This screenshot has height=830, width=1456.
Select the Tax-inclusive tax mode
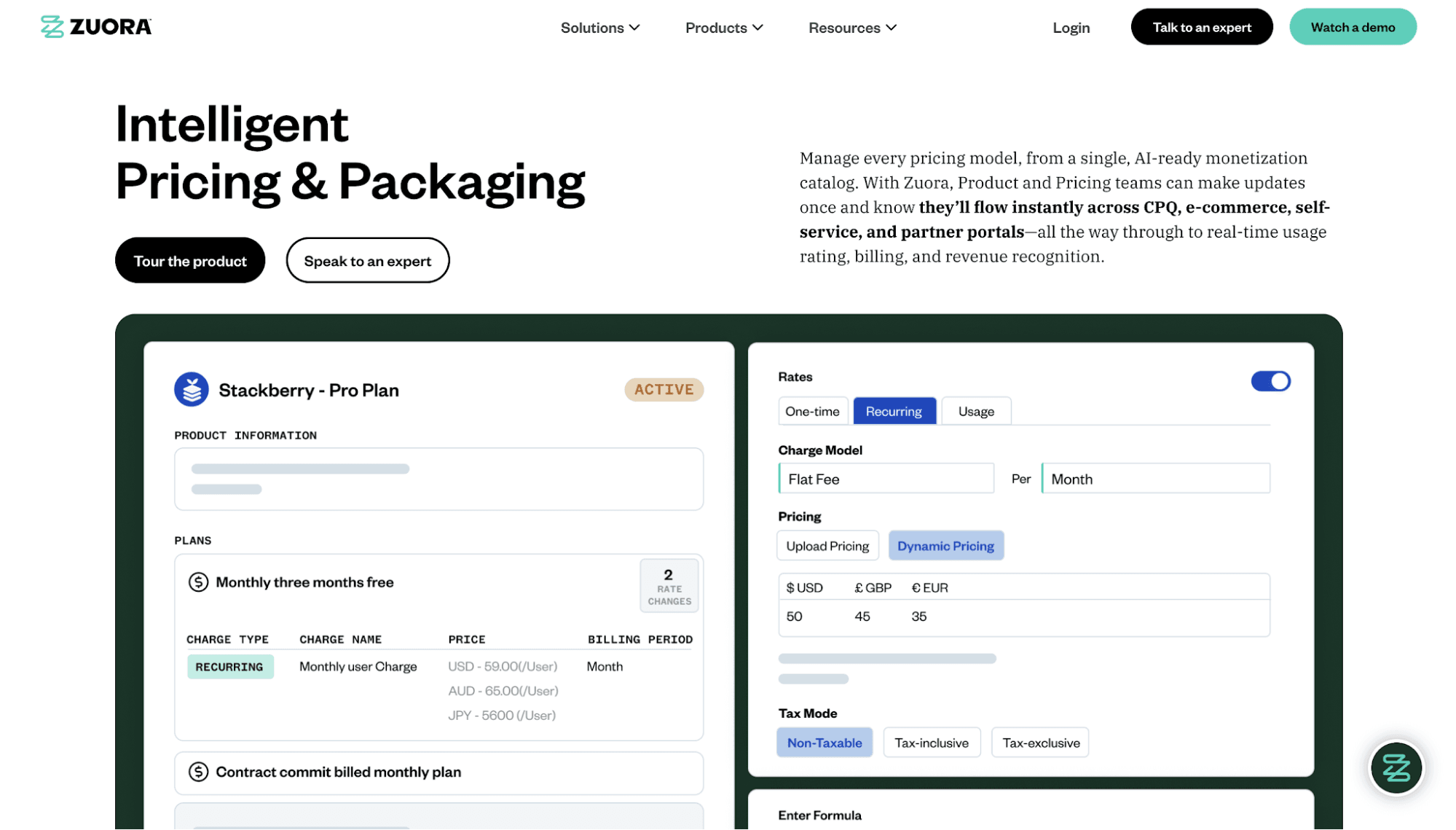[932, 743]
